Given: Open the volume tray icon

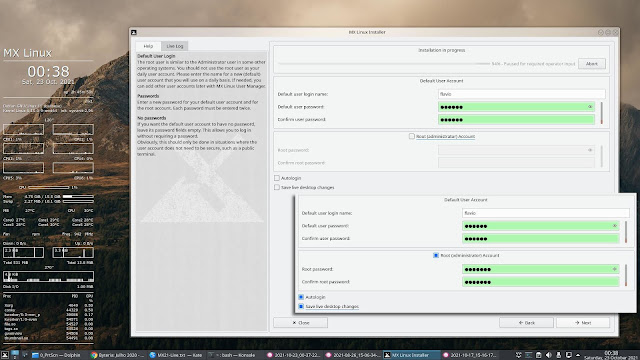Looking at the screenshot, I should pyautogui.click(x=549, y=355).
